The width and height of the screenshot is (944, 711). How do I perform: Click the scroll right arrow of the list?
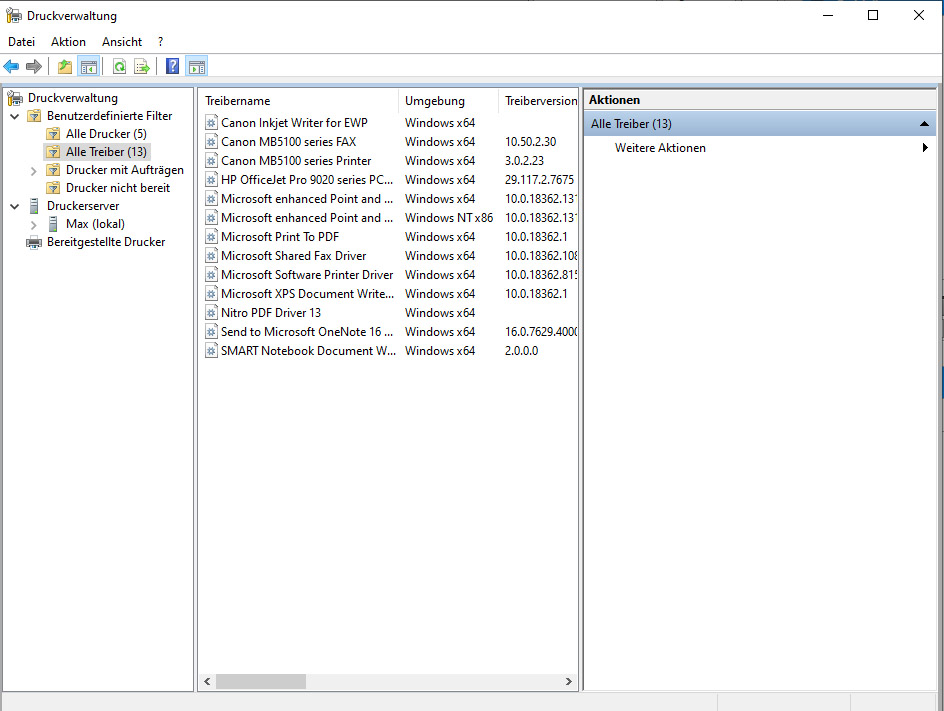point(568,682)
